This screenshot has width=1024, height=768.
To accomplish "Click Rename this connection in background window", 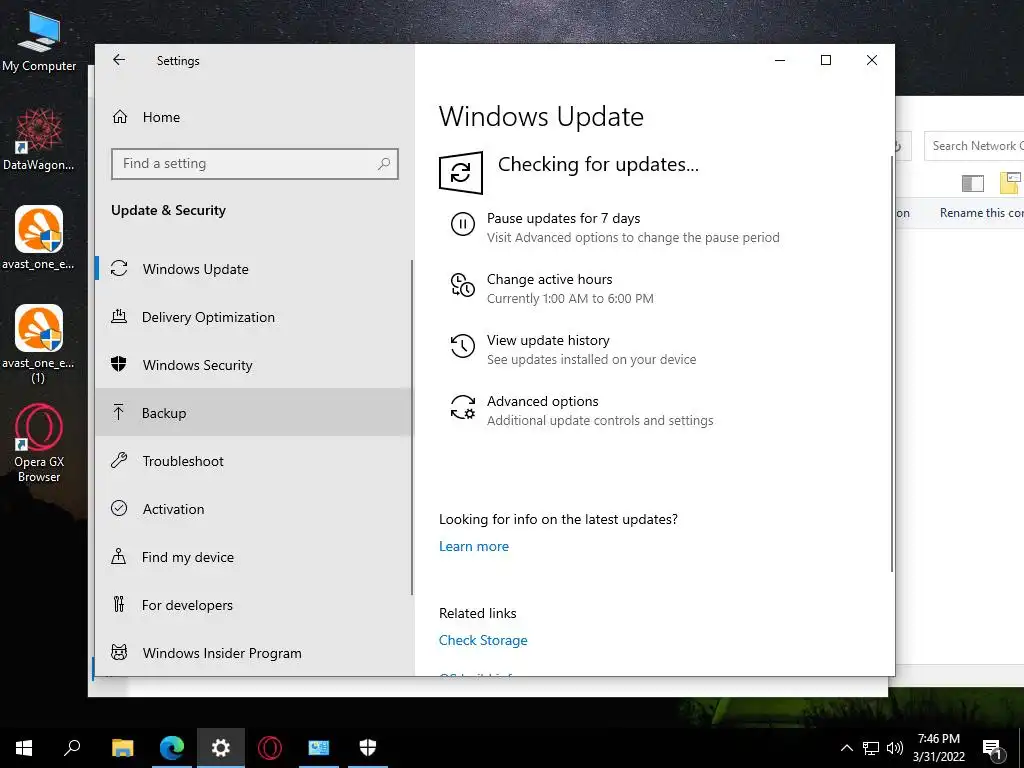I will coord(982,213).
